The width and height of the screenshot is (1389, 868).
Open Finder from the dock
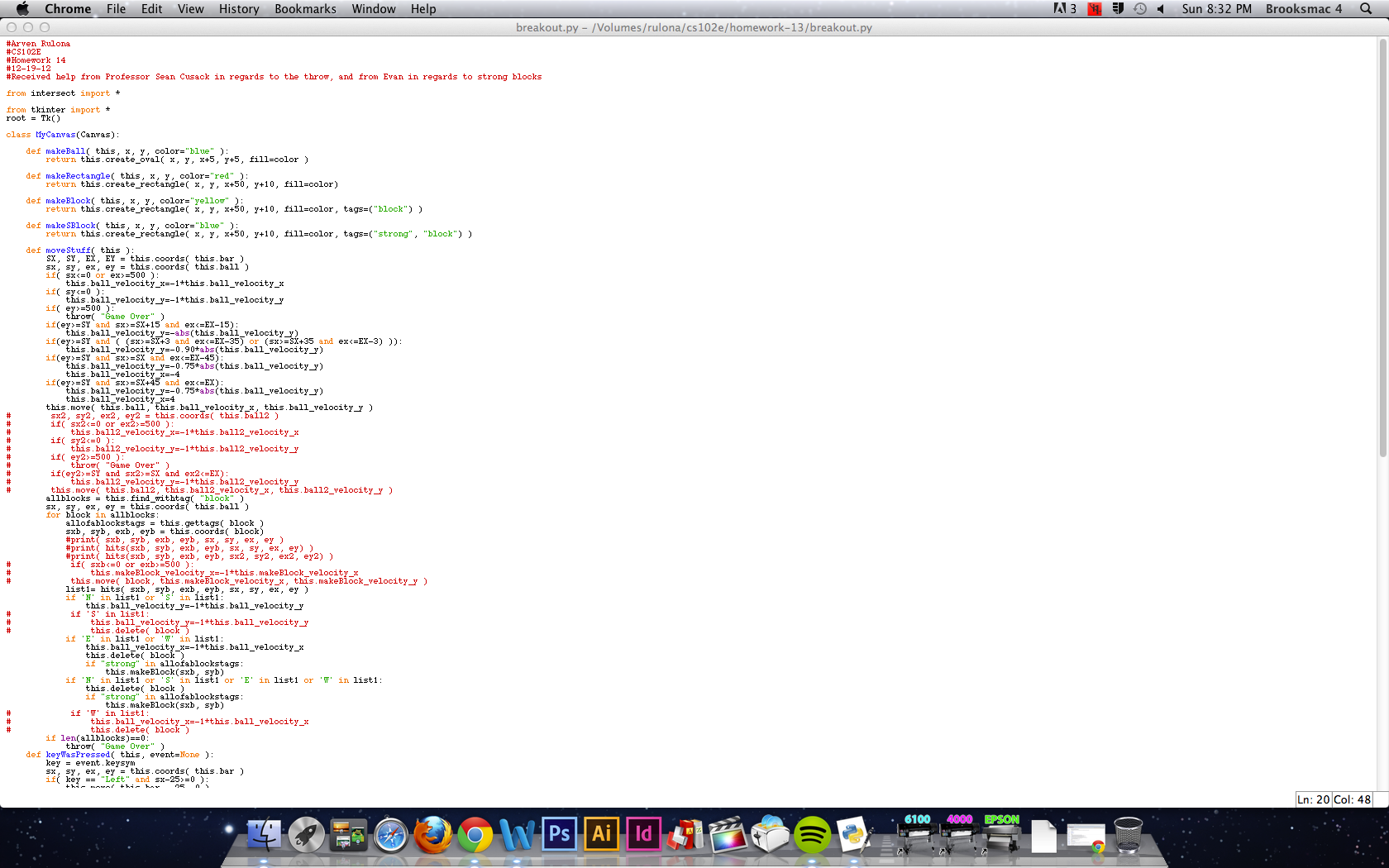point(264,835)
